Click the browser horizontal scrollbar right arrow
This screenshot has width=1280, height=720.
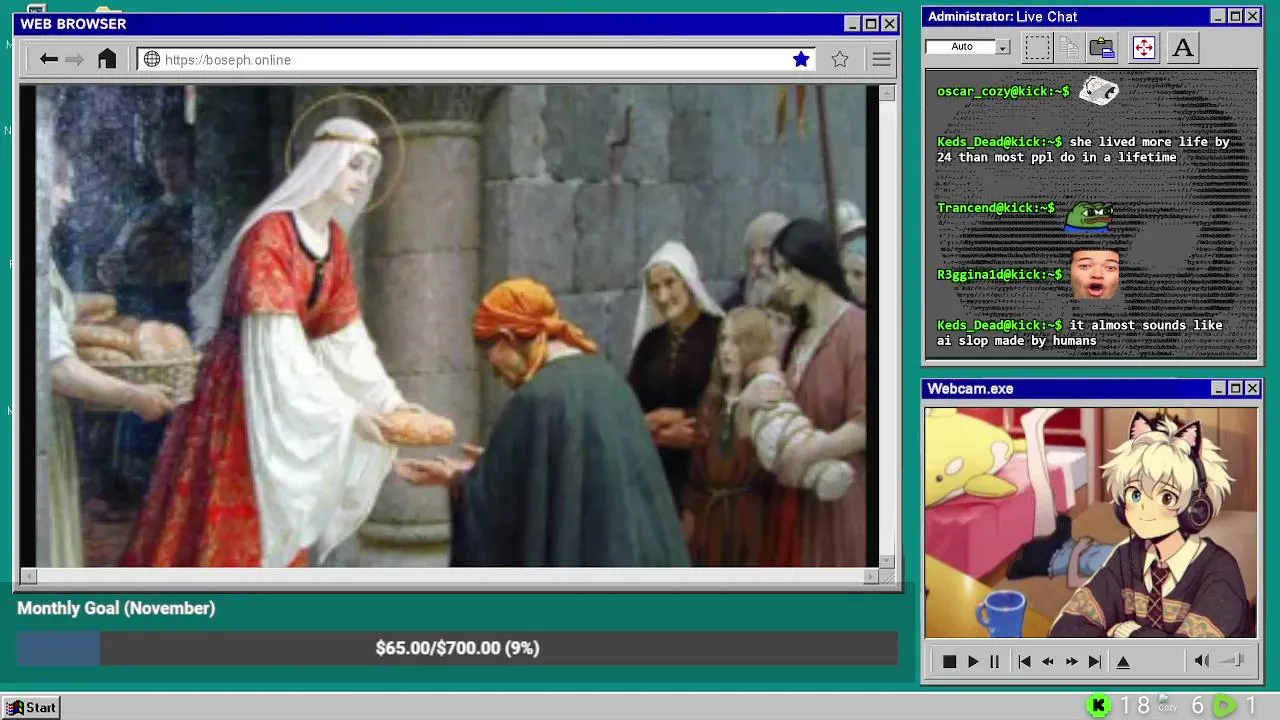[x=870, y=576]
